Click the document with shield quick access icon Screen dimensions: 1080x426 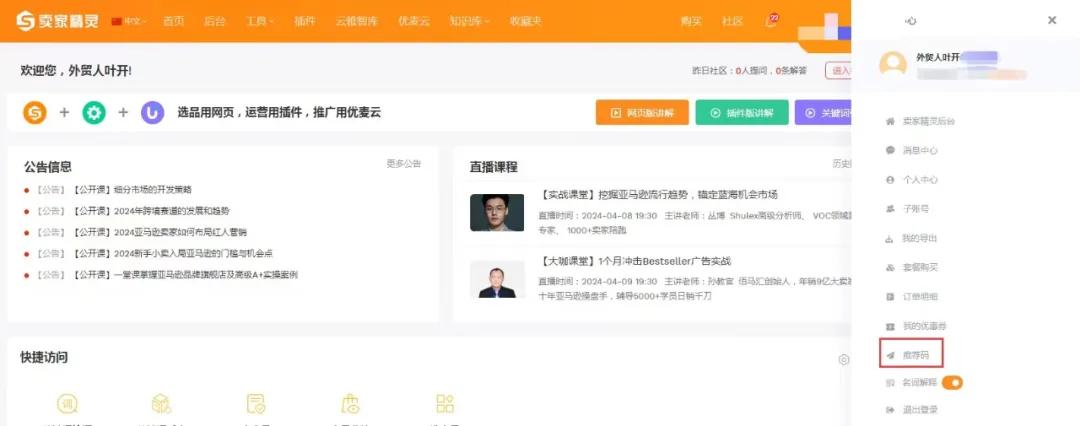tap(256, 403)
